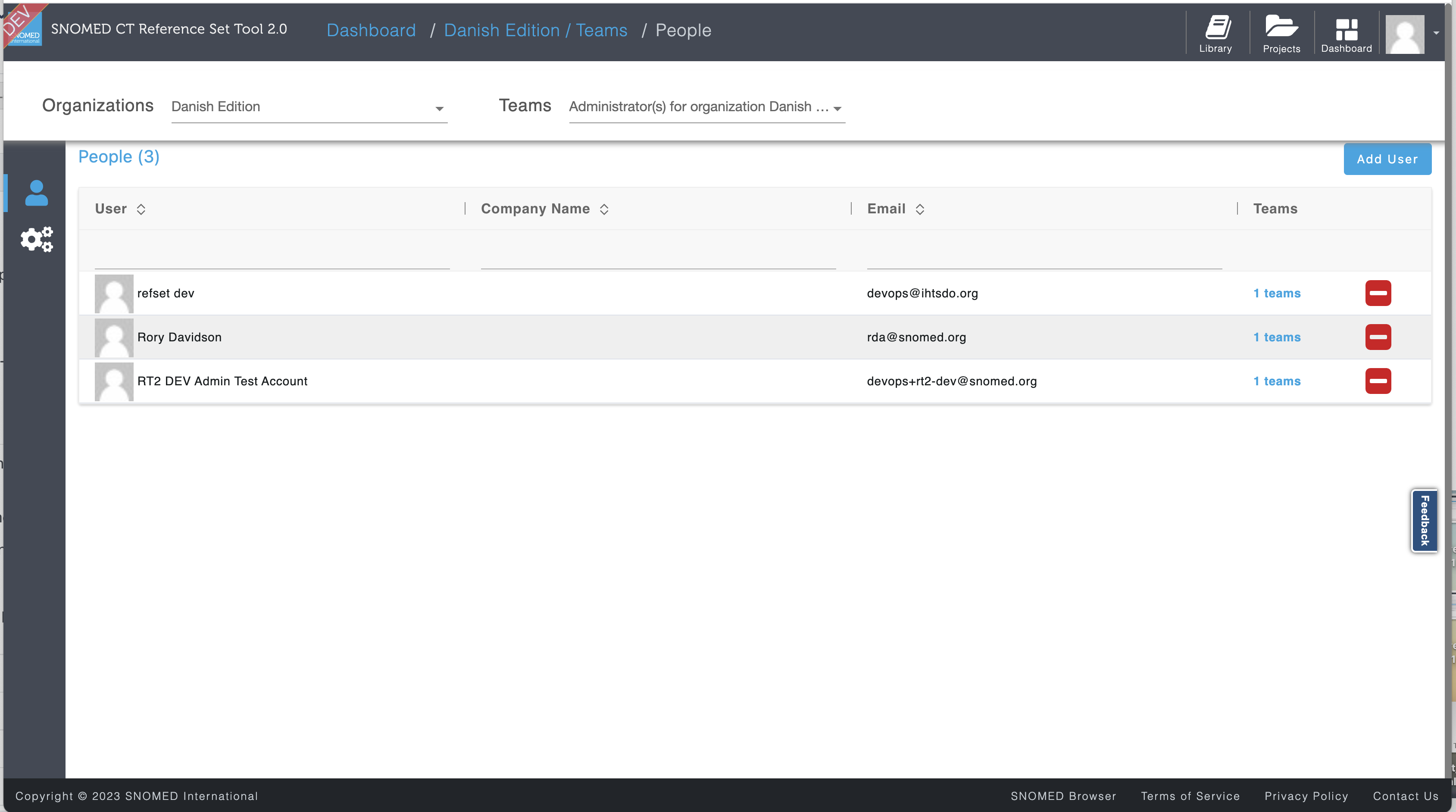Open the Projects folder icon

click(1281, 34)
